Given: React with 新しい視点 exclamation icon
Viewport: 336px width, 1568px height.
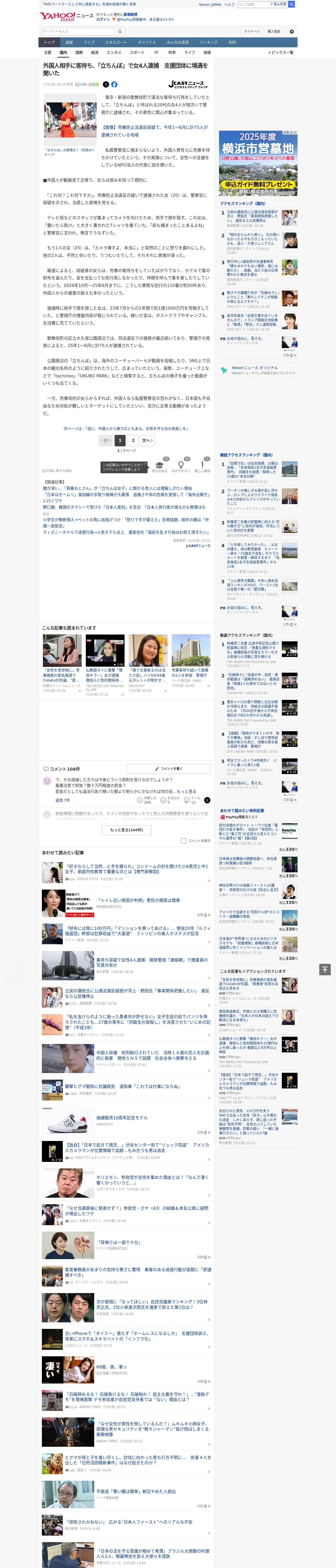Looking at the screenshot, I should (x=203, y=465).
